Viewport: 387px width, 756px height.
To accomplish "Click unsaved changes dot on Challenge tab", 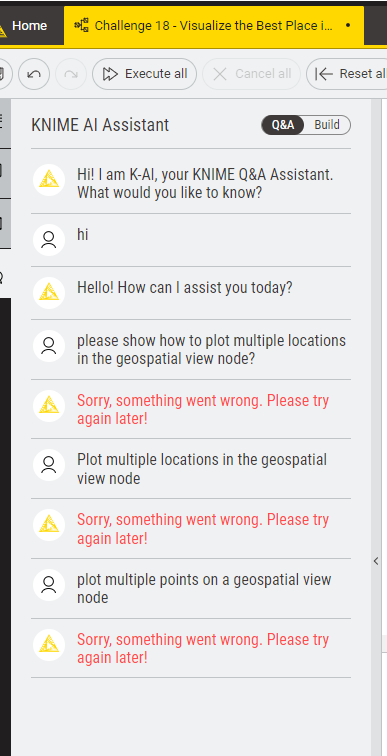I will coord(348,26).
